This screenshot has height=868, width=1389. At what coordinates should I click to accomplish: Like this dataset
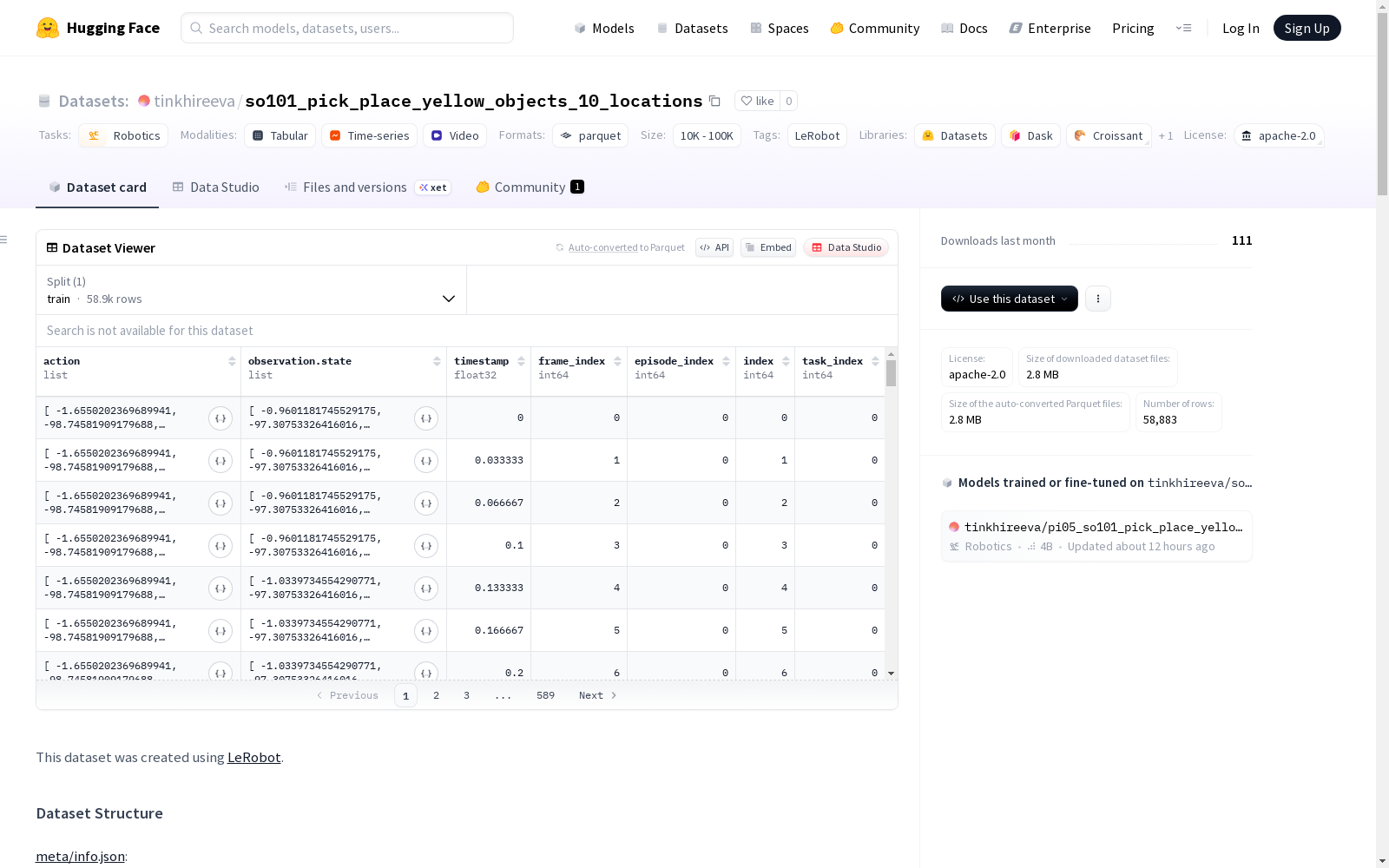coord(757,101)
